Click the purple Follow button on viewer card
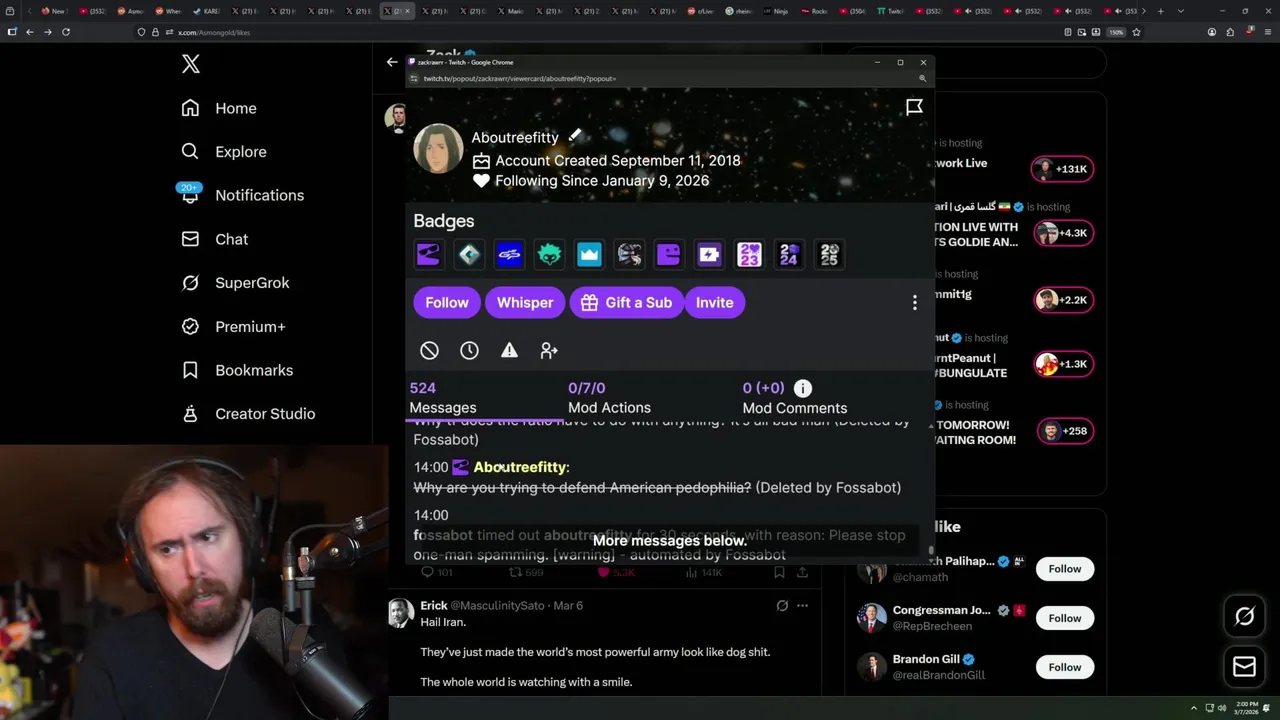The width and height of the screenshot is (1280, 720). [x=447, y=303]
